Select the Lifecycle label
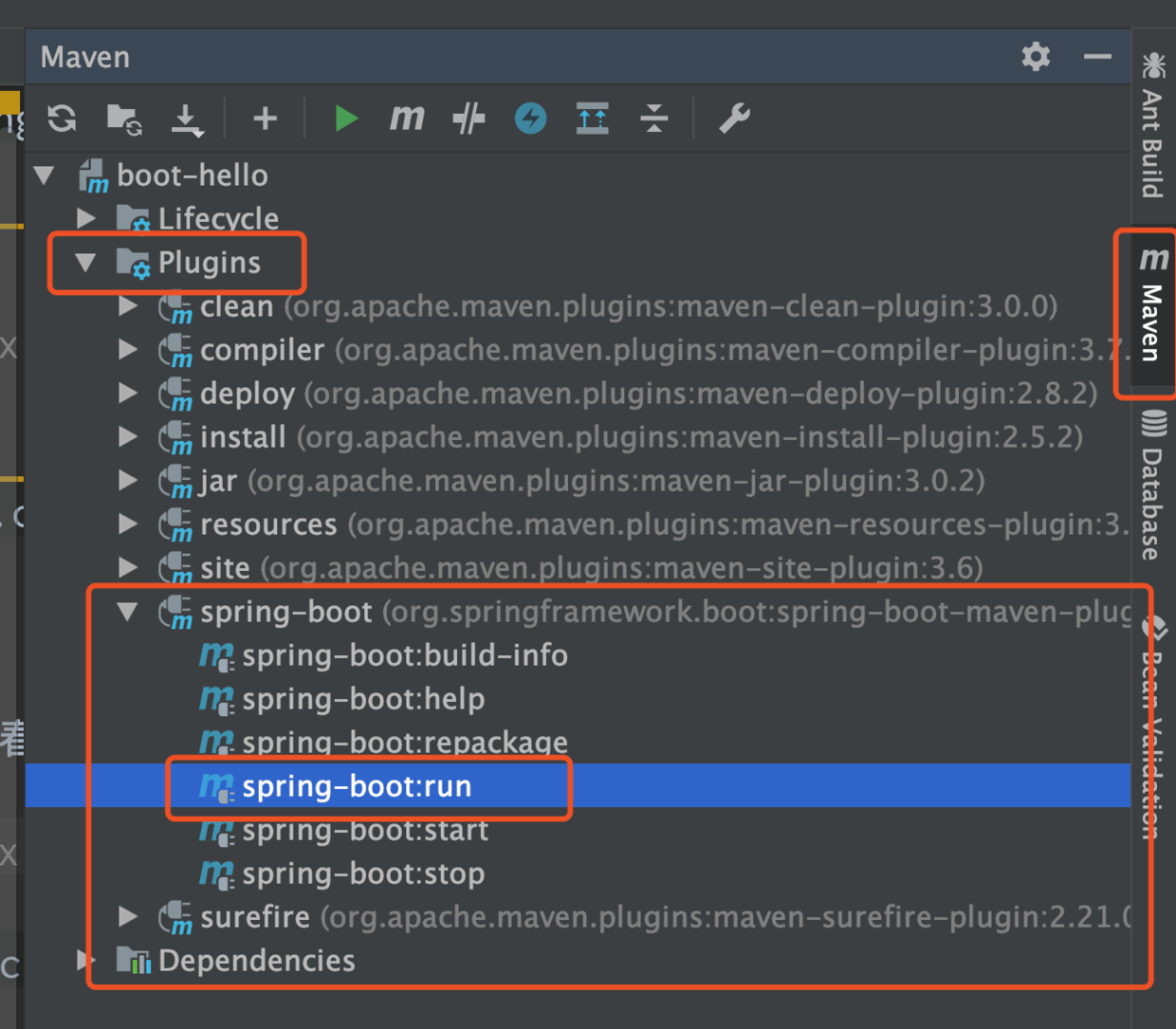 coord(218,219)
